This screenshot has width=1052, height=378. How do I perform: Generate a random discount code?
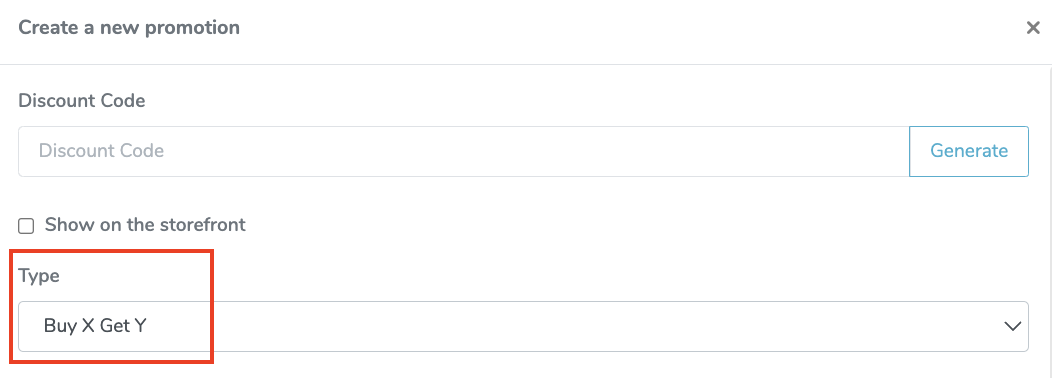[x=969, y=151]
